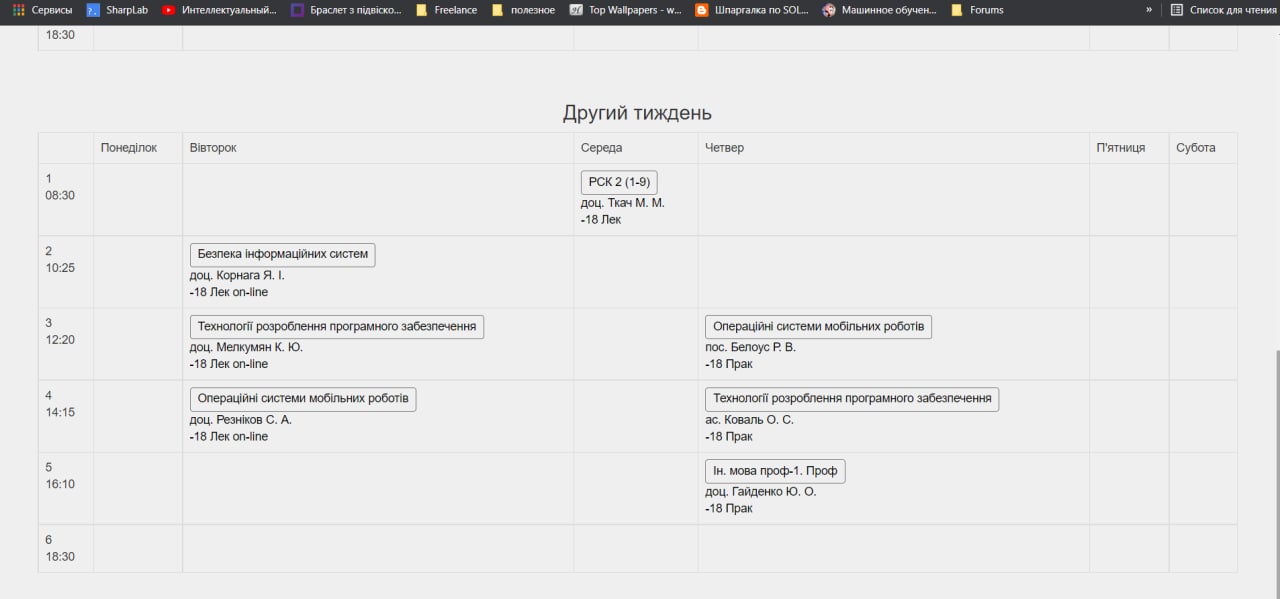Open the YouTube Интеллектуальный bookmark
This screenshot has height=599, width=1280.
(x=219, y=10)
